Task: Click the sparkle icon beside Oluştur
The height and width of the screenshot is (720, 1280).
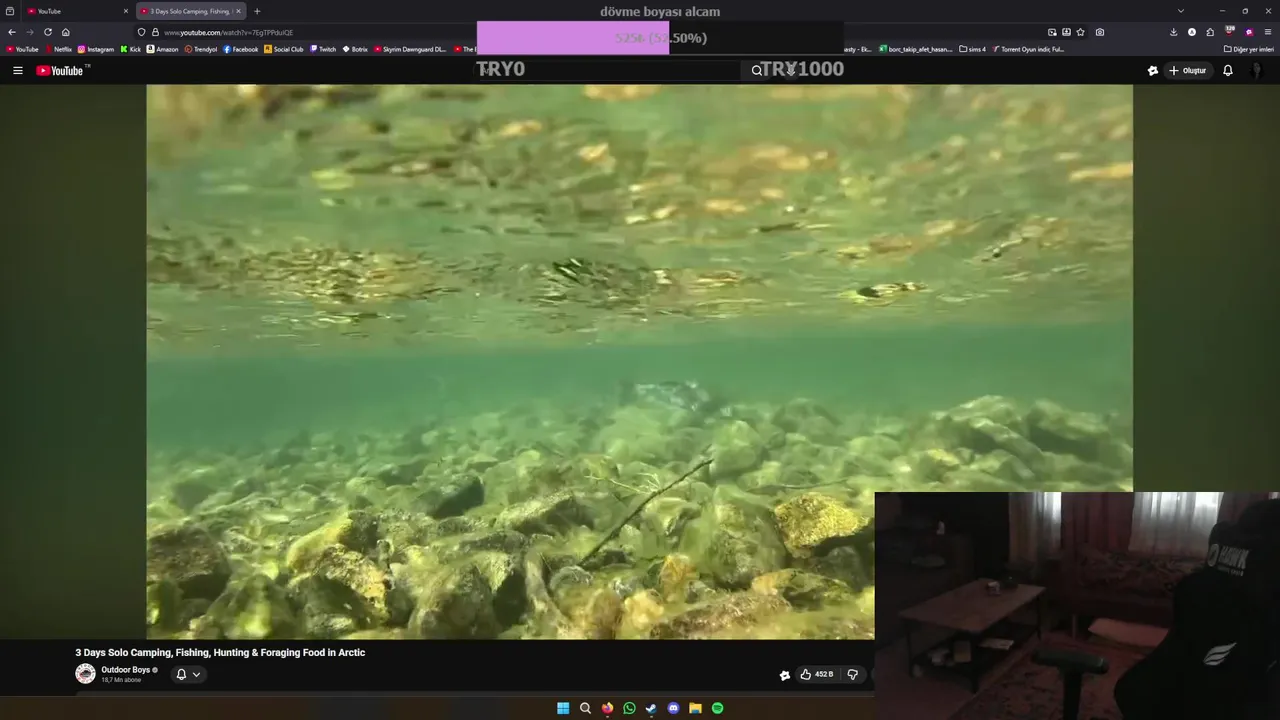Action: pyautogui.click(x=1153, y=71)
